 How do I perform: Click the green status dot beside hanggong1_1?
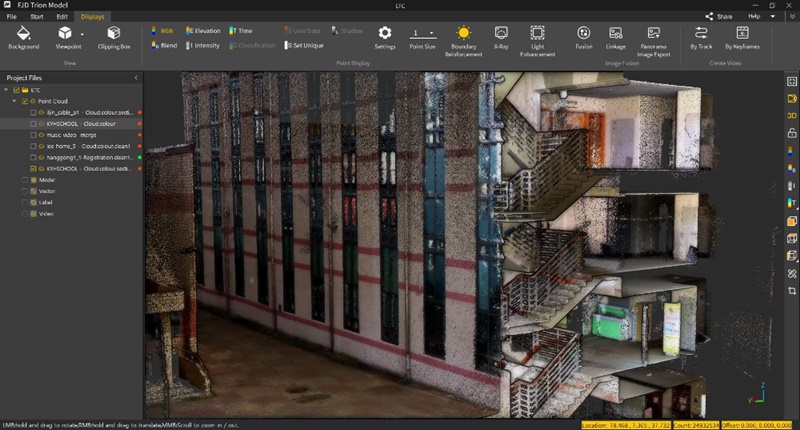coord(139,158)
